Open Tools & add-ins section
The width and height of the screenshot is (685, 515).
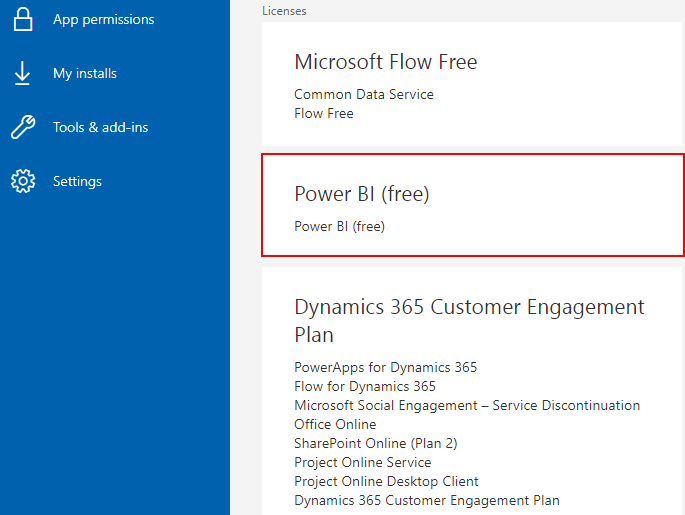click(100, 127)
